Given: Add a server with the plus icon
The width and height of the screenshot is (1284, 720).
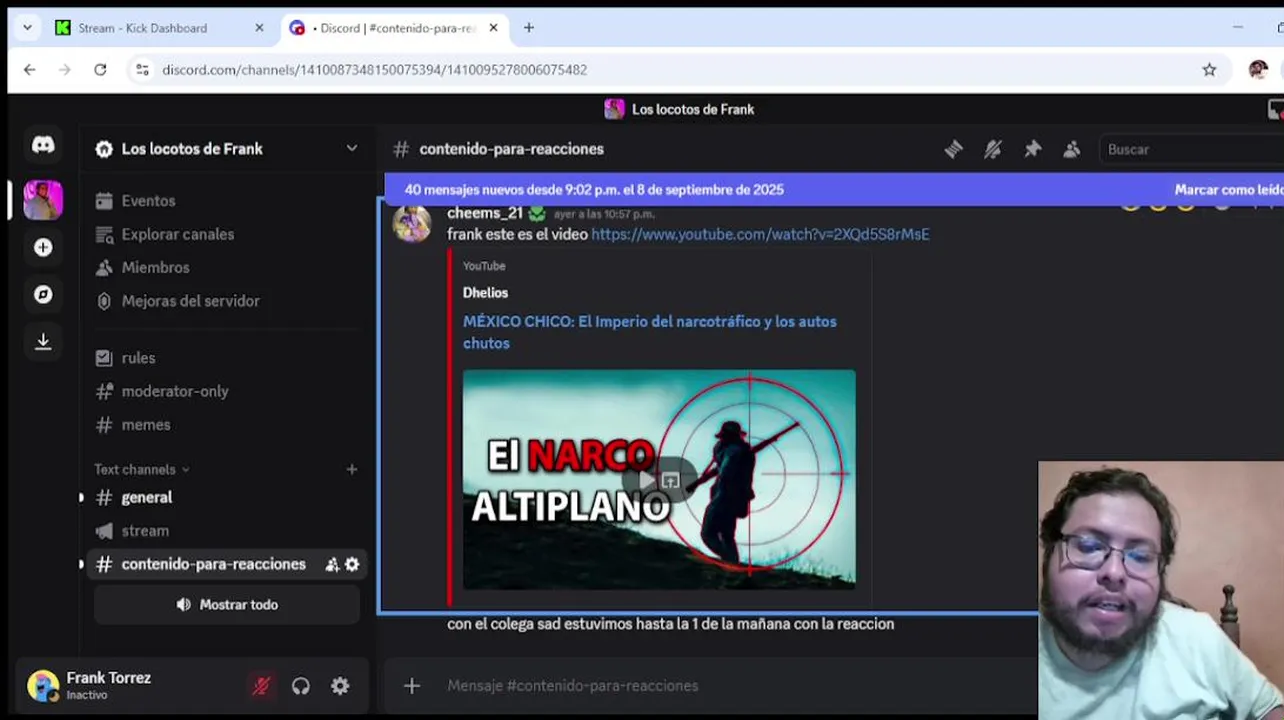Looking at the screenshot, I should (43, 247).
